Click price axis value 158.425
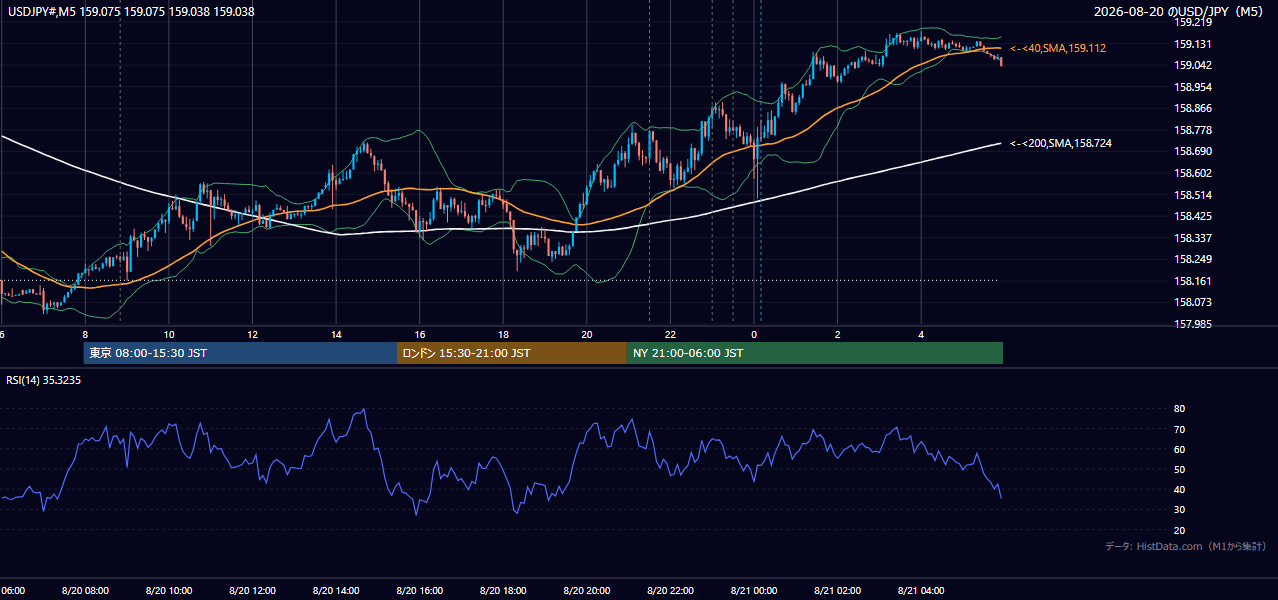Viewport: 1278px width, 600px height. [1192, 216]
